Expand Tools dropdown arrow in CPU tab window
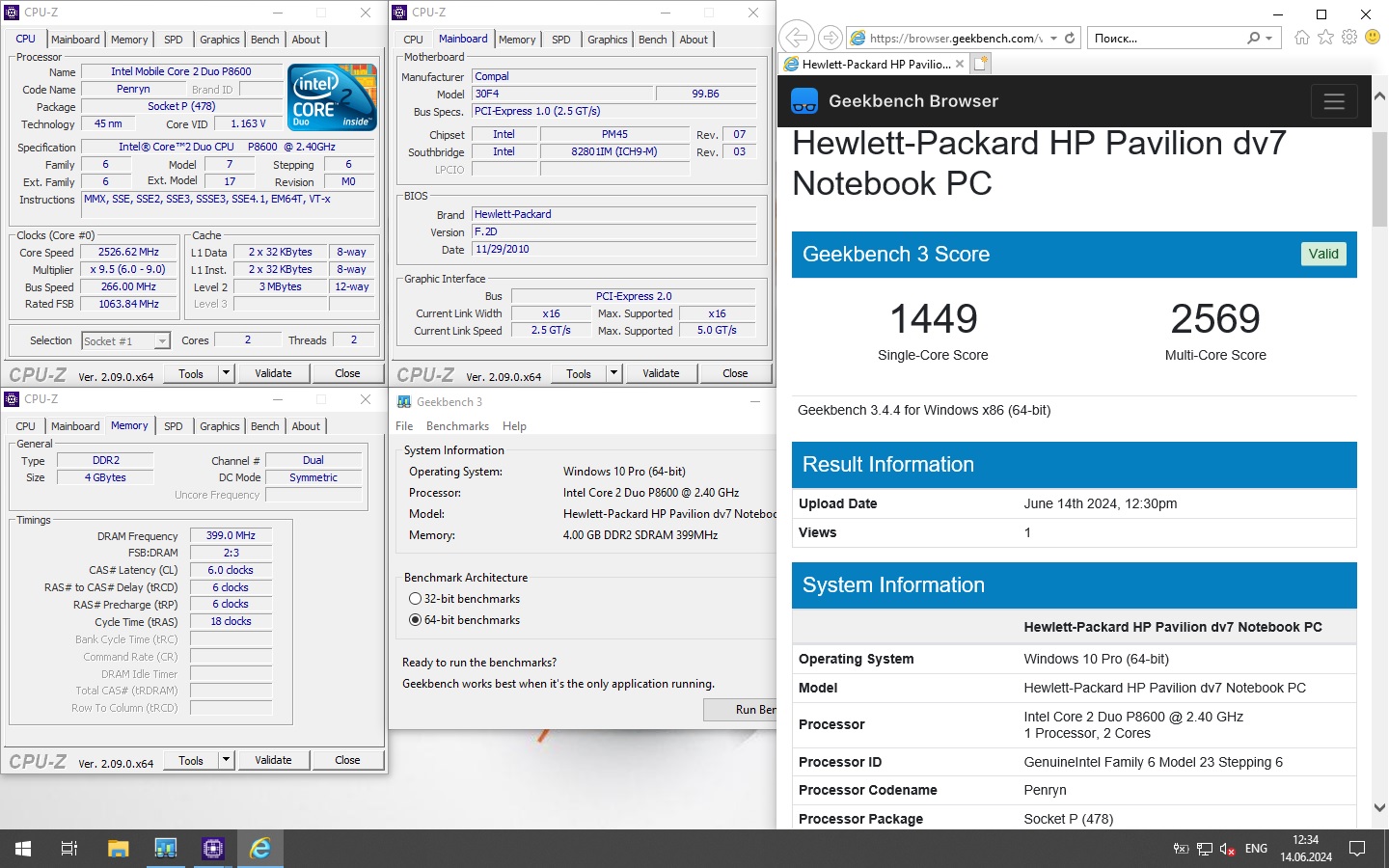This screenshot has width=1389, height=868. coord(226,373)
